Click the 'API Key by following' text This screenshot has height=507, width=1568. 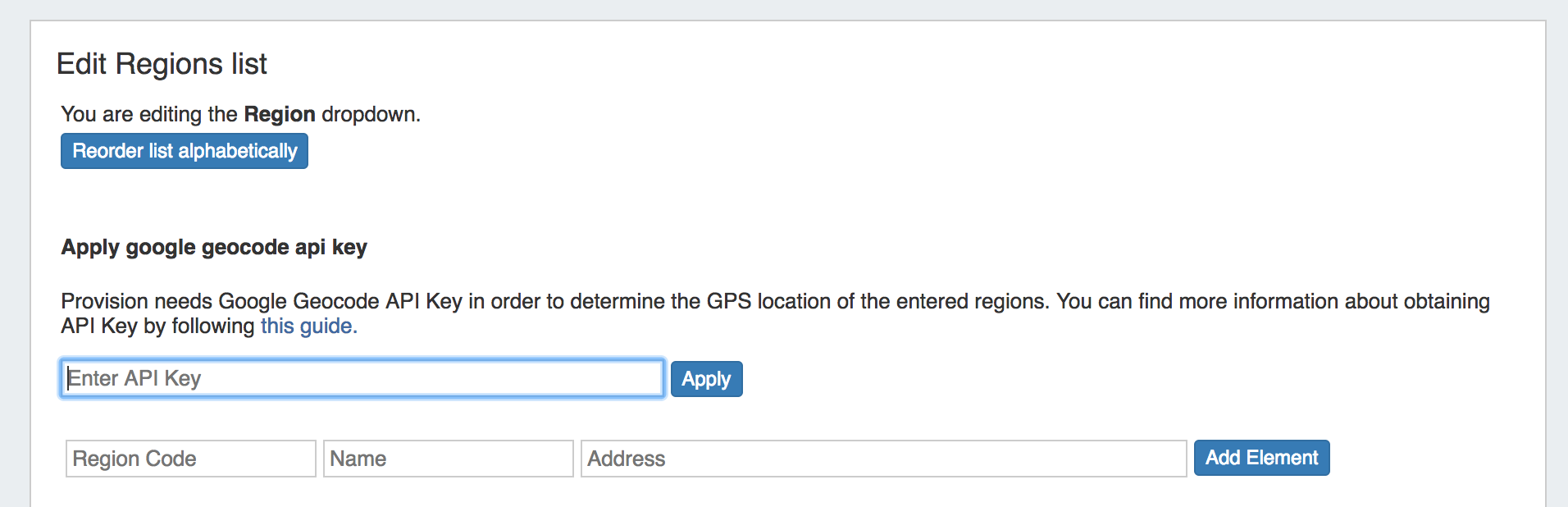pos(157,326)
